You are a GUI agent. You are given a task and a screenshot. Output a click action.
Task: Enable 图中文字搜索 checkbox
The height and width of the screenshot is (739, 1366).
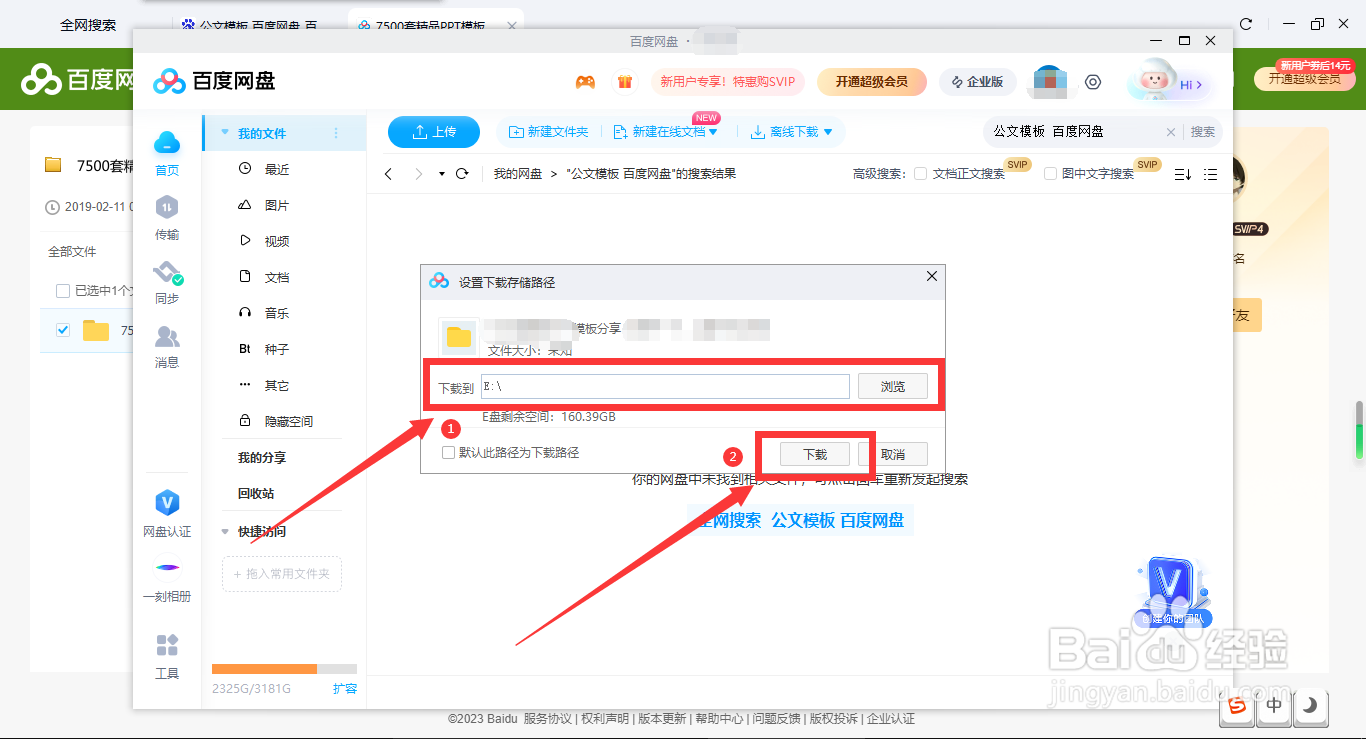coord(1050,173)
